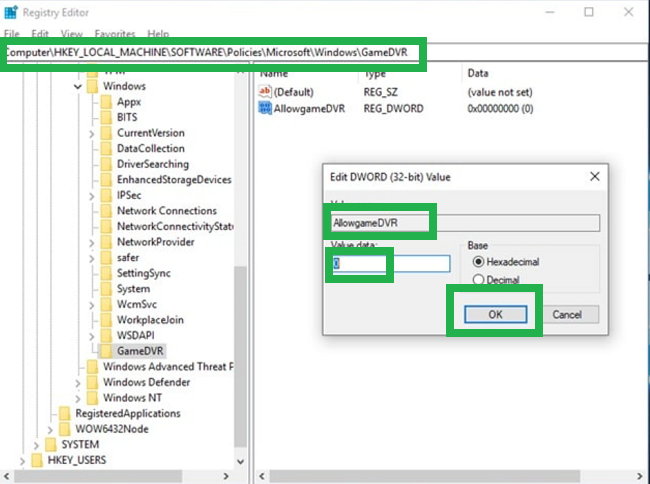Click the NetworkProvider folder icon

click(x=107, y=242)
